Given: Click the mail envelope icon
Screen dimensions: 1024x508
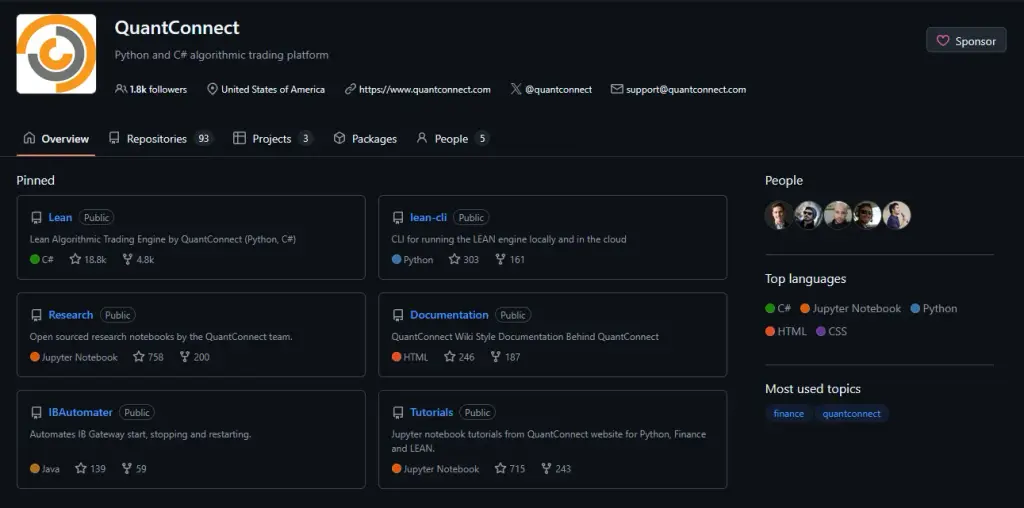Looking at the screenshot, I should click(616, 89).
